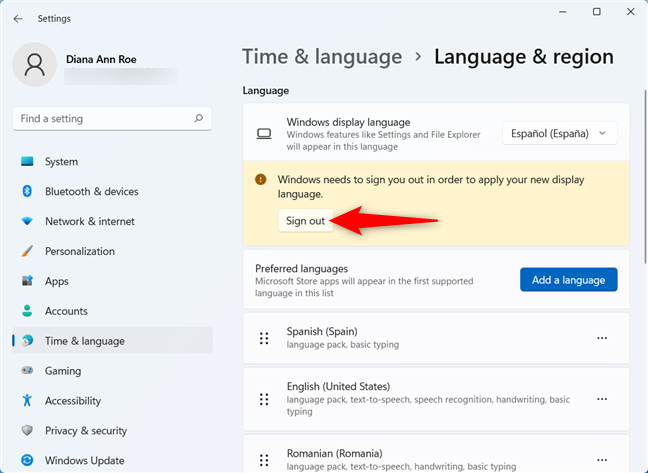The image size is (648, 473).
Task: Click the Network & internet Wi-Fi icon
Action: click(27, 221)
